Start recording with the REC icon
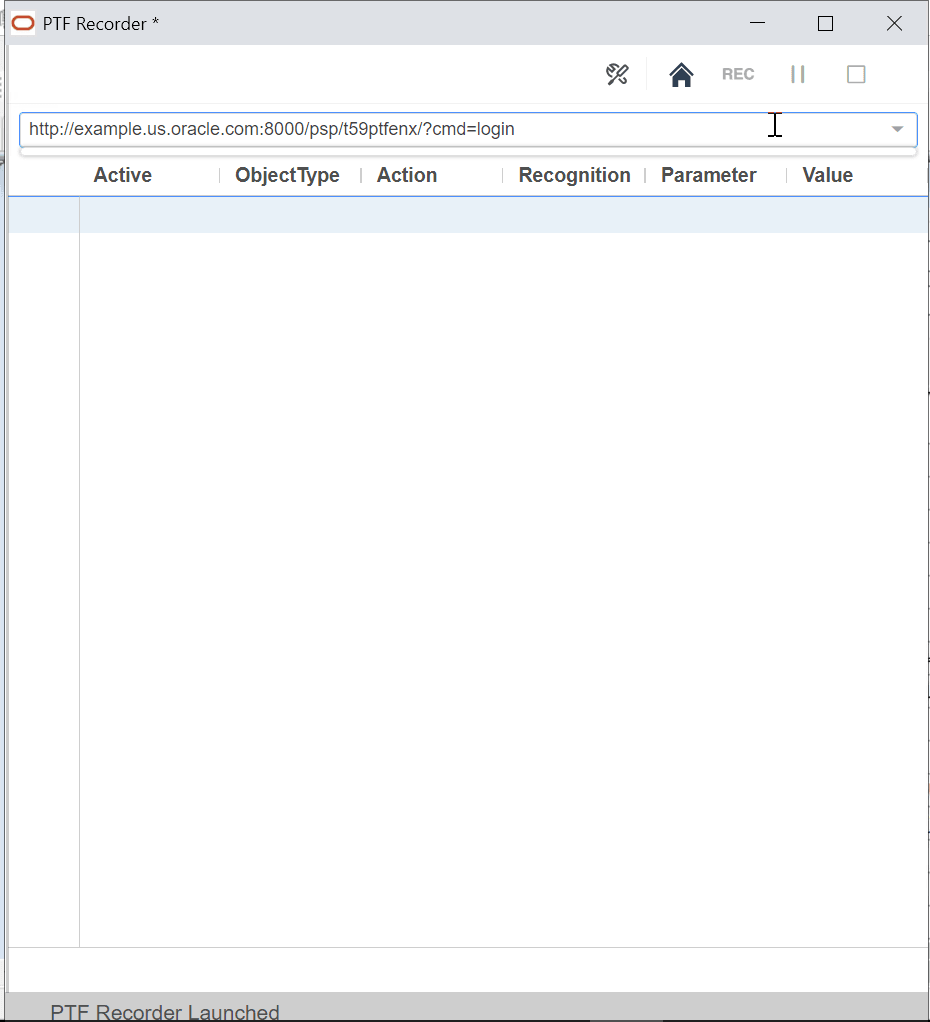Image resolution: width=930 pixels, height=1022 pixels. click(x=738, y=74)
